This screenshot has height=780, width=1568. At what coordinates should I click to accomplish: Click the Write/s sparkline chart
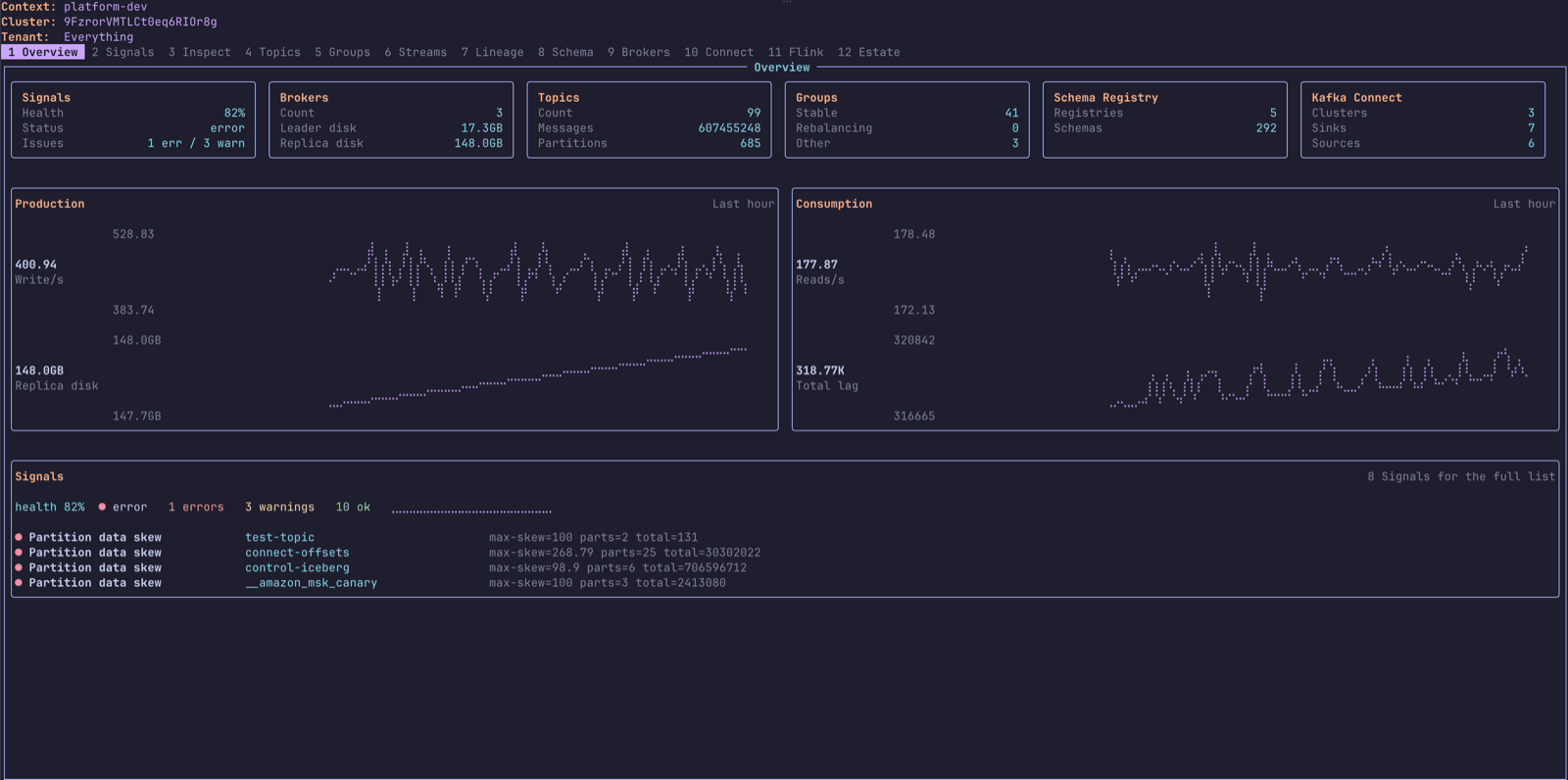click(x=538, y=271)
